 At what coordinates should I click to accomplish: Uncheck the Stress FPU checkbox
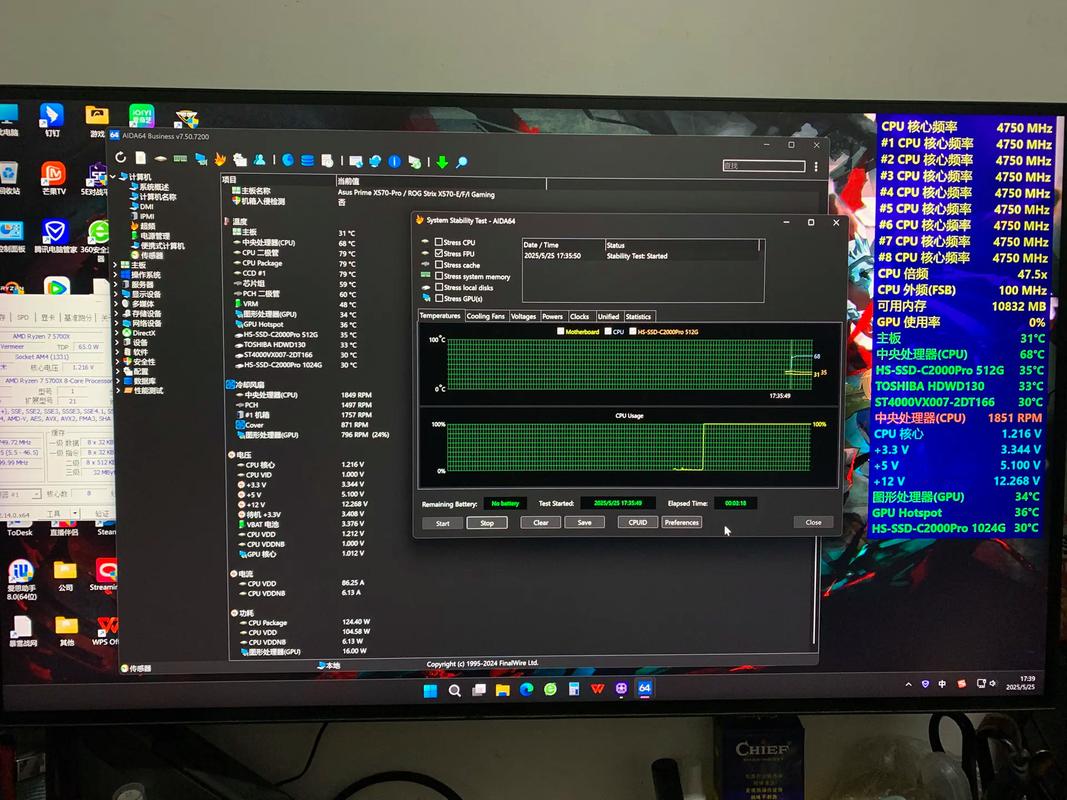439,253
